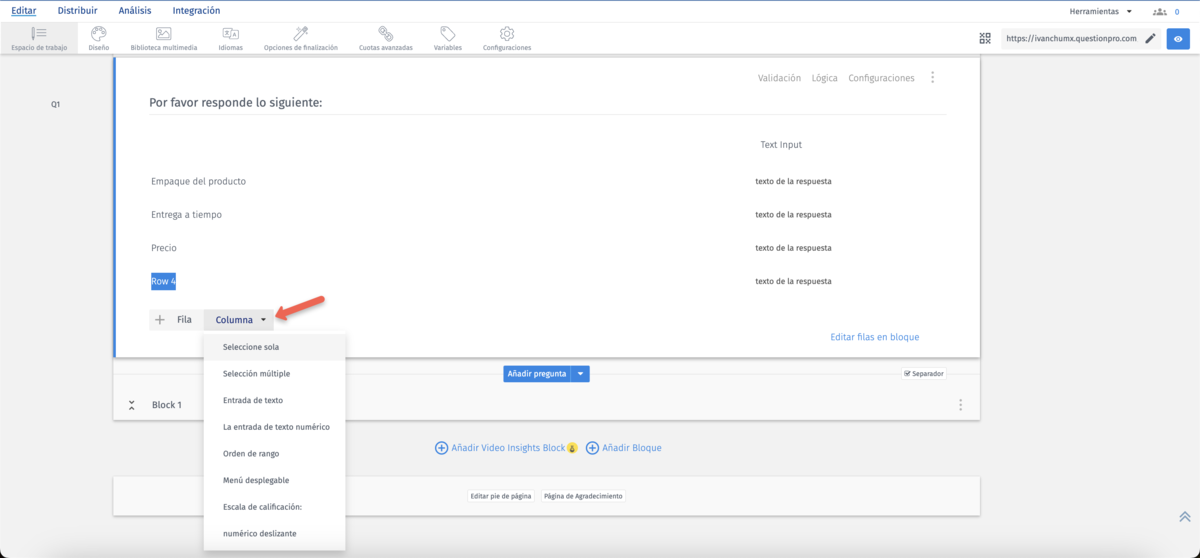Select the Precio row label
Image resolution: width=1200 pixels, height=558 pixels.
coord(164,248)
